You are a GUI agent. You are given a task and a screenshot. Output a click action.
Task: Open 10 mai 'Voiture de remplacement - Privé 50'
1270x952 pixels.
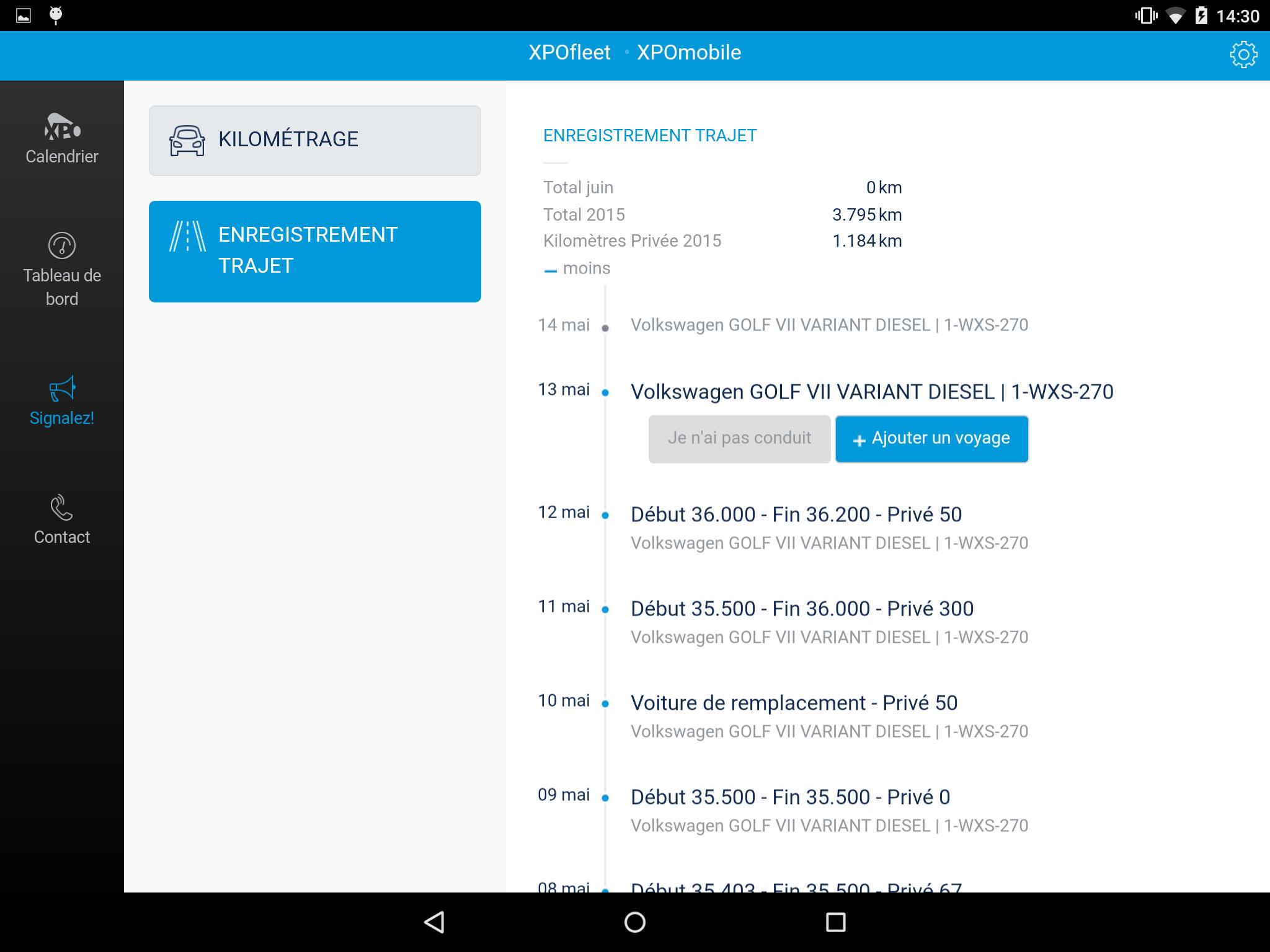coord(794,703)
